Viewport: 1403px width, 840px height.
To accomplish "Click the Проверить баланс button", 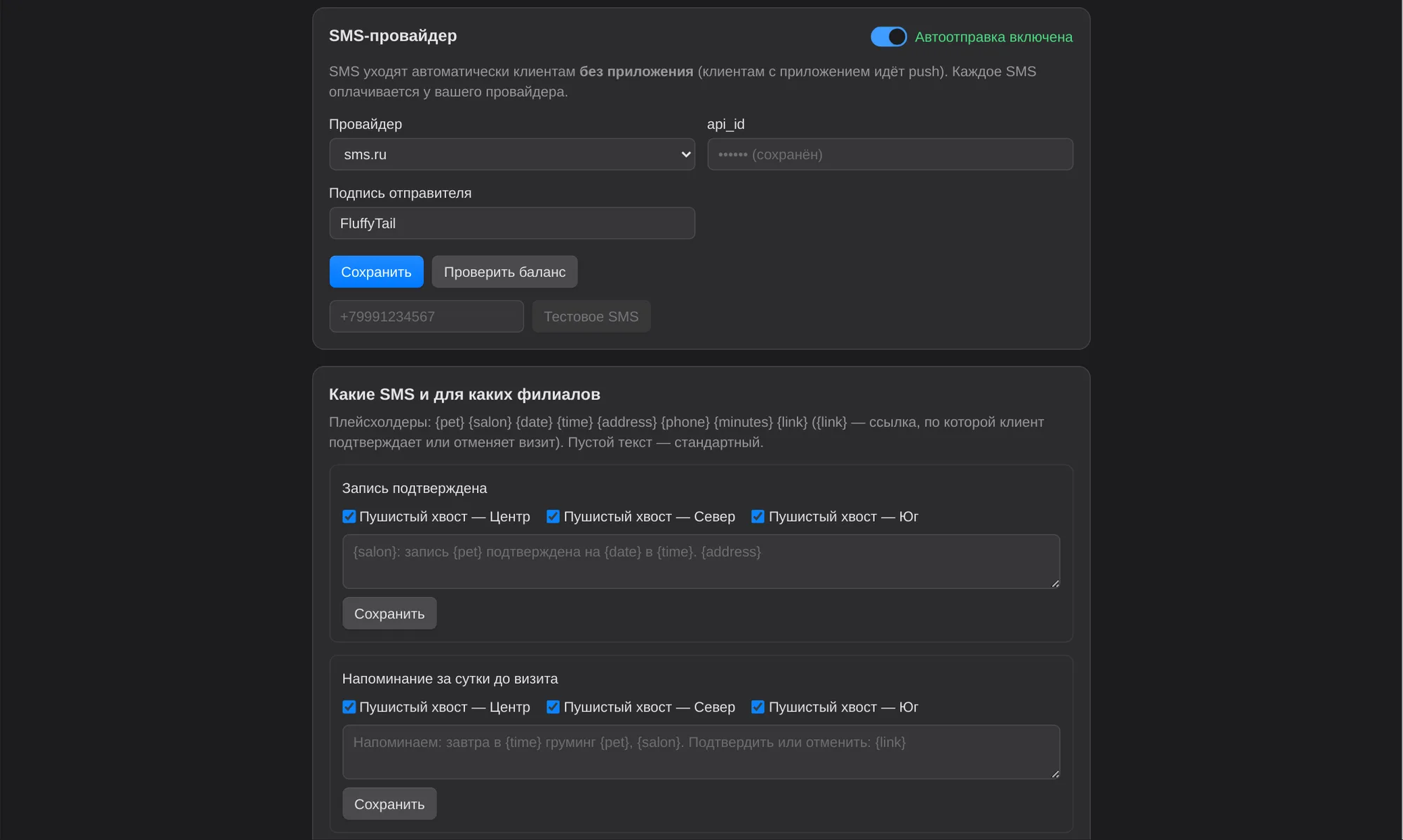I will coord(504,271).
